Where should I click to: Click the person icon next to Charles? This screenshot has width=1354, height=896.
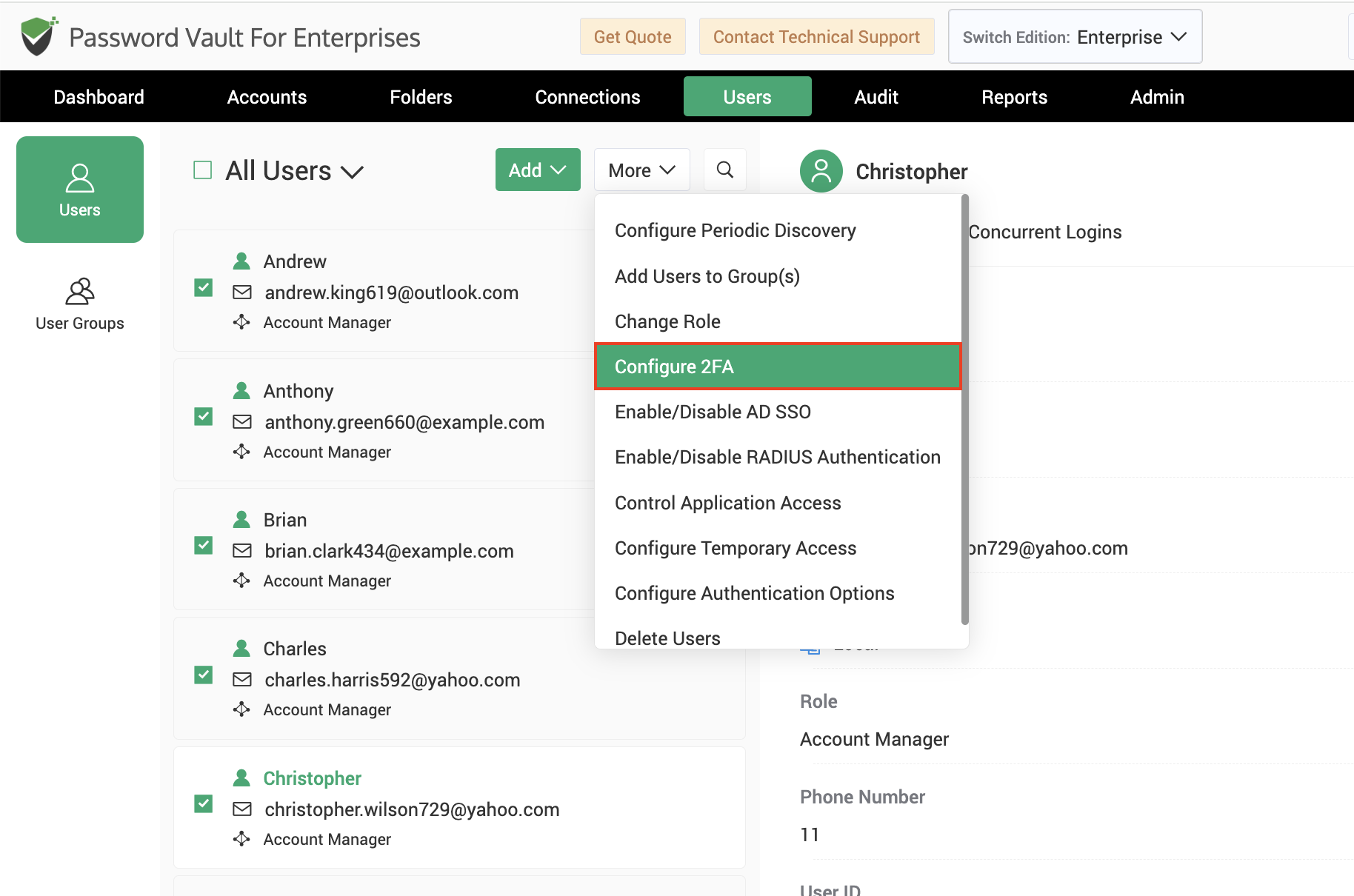241,649
